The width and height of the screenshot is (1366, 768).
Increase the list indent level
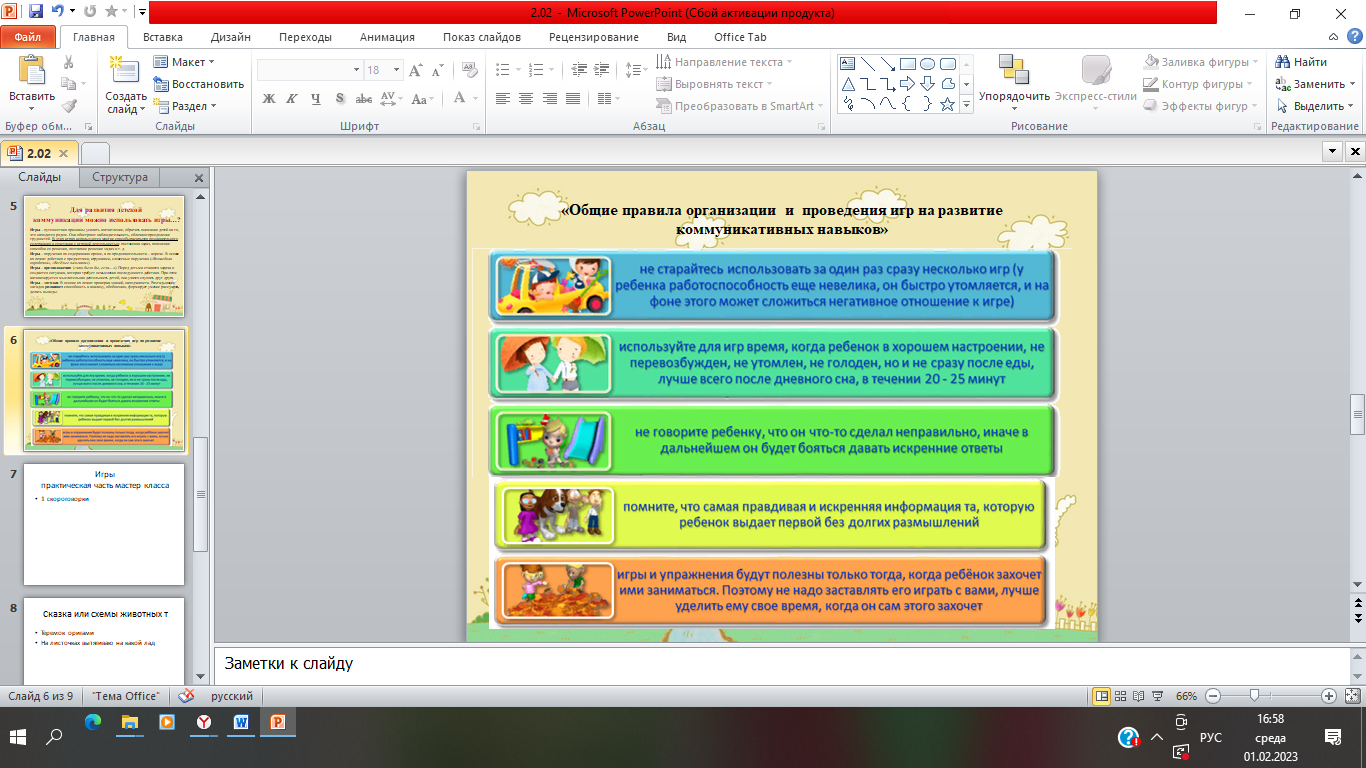tap(599, 70)
